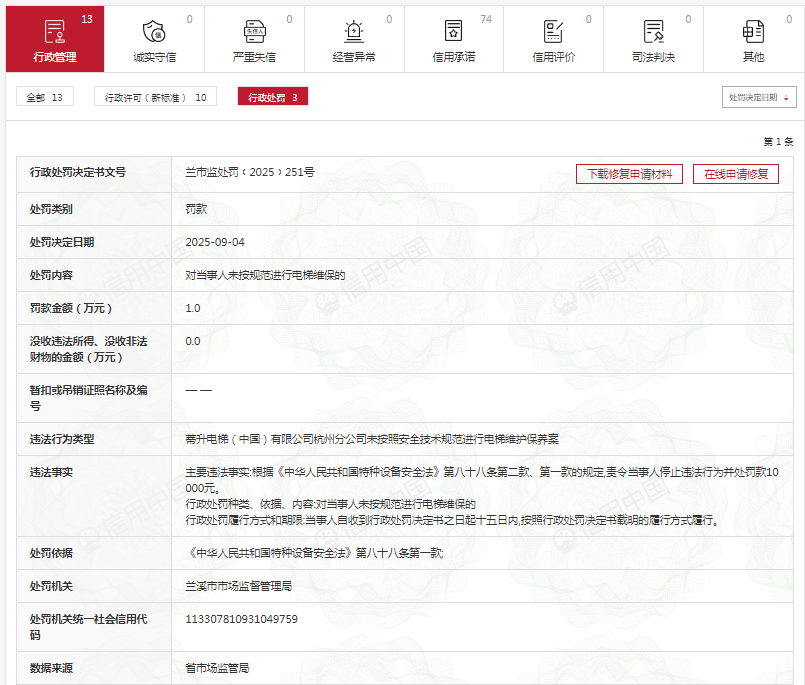Expand the 处罚决定日期 sort dropdown
This screenshot has height=685, width=805.
pyautogui.click(x=759, y=97)
